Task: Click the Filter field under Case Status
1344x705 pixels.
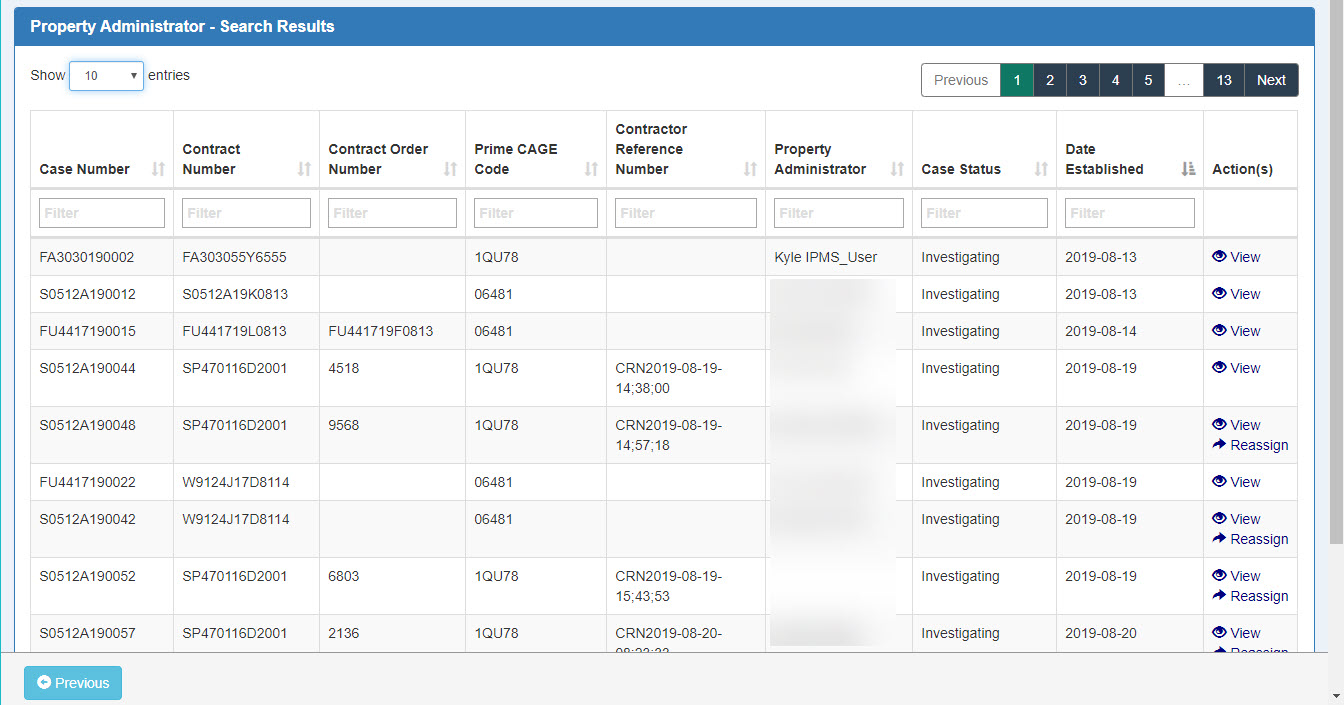Action: [984, 212]
